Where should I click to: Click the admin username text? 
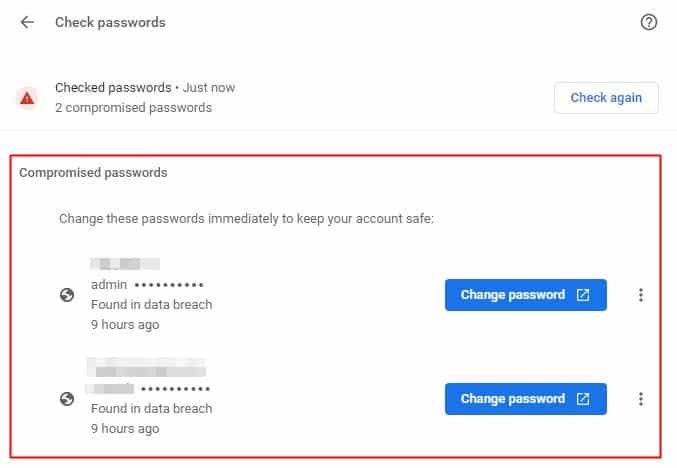click(109, 285)
